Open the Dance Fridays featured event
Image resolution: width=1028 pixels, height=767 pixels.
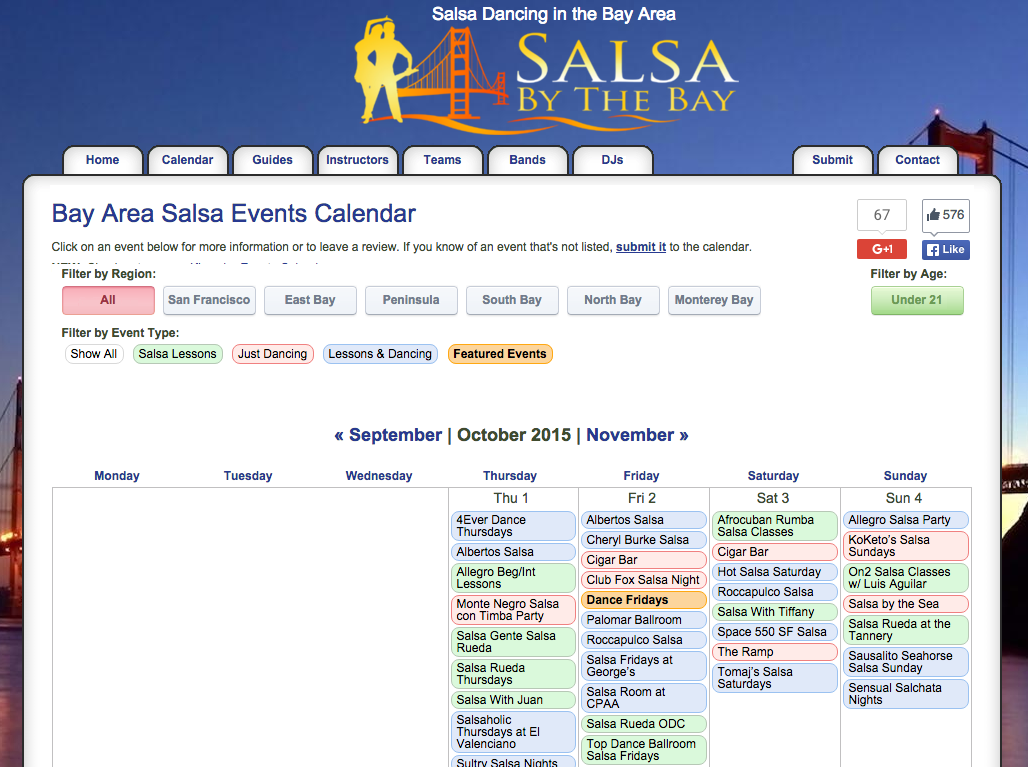643,600
